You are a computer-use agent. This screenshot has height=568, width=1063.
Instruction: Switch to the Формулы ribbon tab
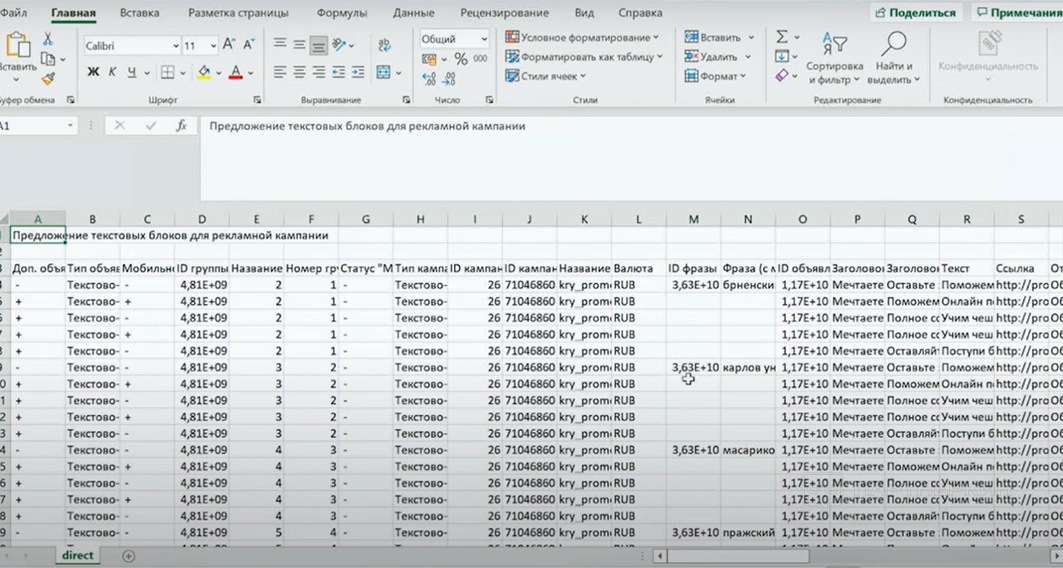pos(343,13)
